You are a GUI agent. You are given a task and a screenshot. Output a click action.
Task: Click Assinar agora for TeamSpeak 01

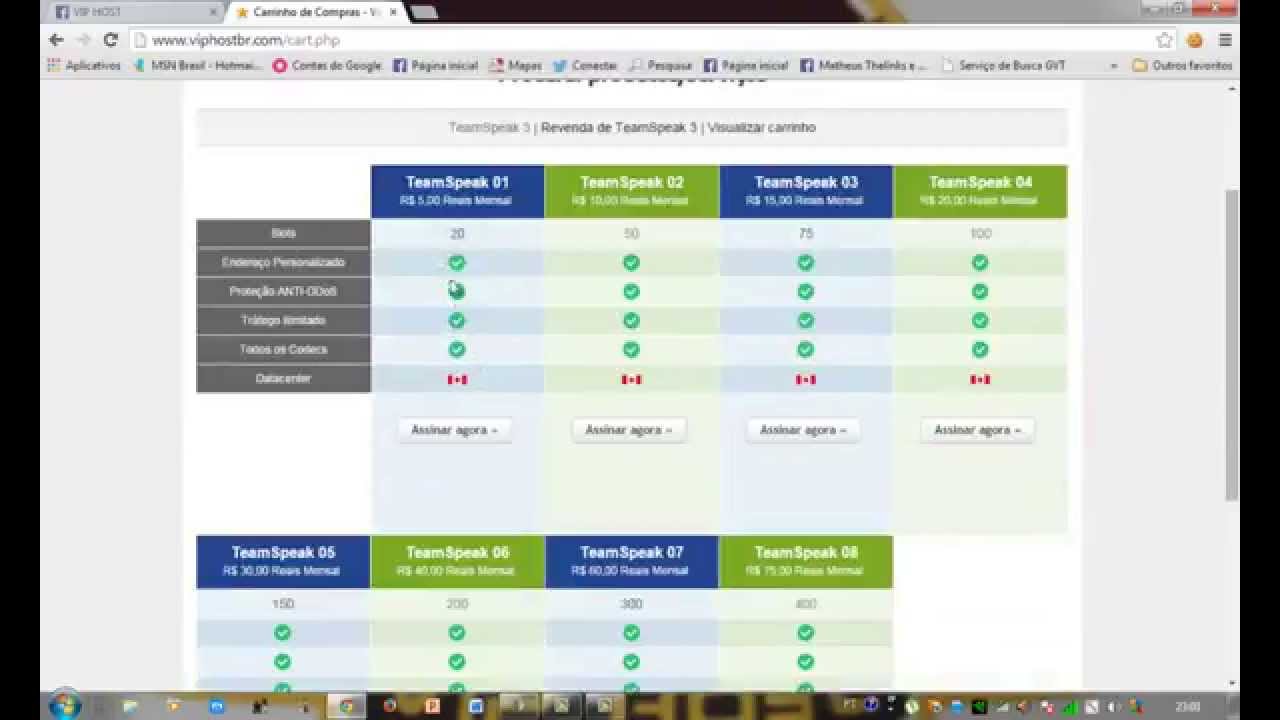(x=454, y=430)
